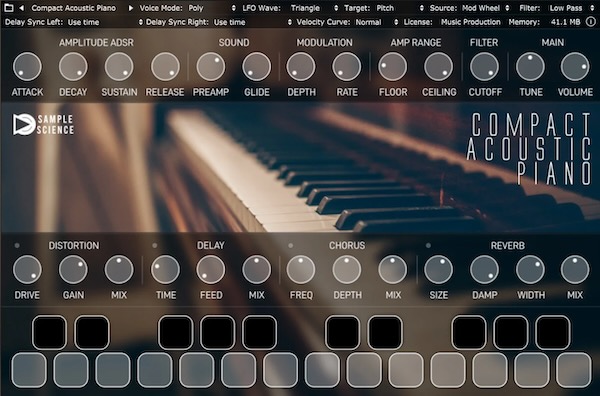Click the Compact Acoustic Piano preset name
The height and width of the screenshot is (396, 600).
tap(73, 8)
